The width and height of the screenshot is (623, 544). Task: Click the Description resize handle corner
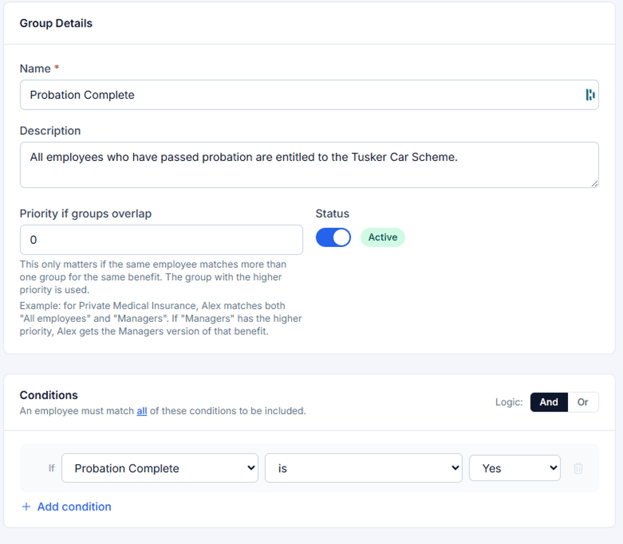click(x=594, y=184)
